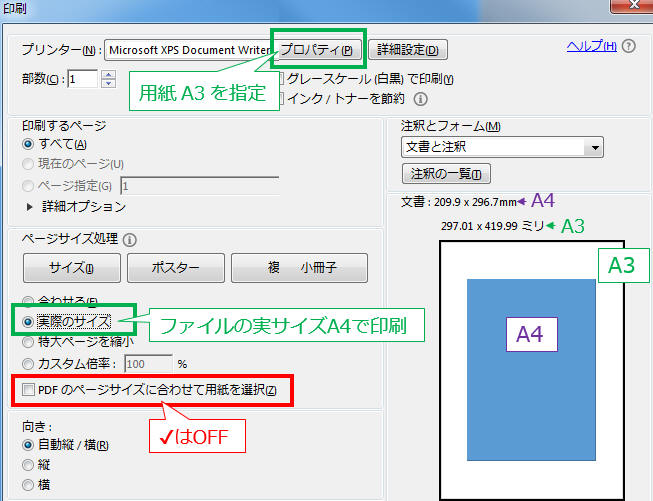Expand the 詳細オプション section
653x501 pixels.
[x=29, y=207]
